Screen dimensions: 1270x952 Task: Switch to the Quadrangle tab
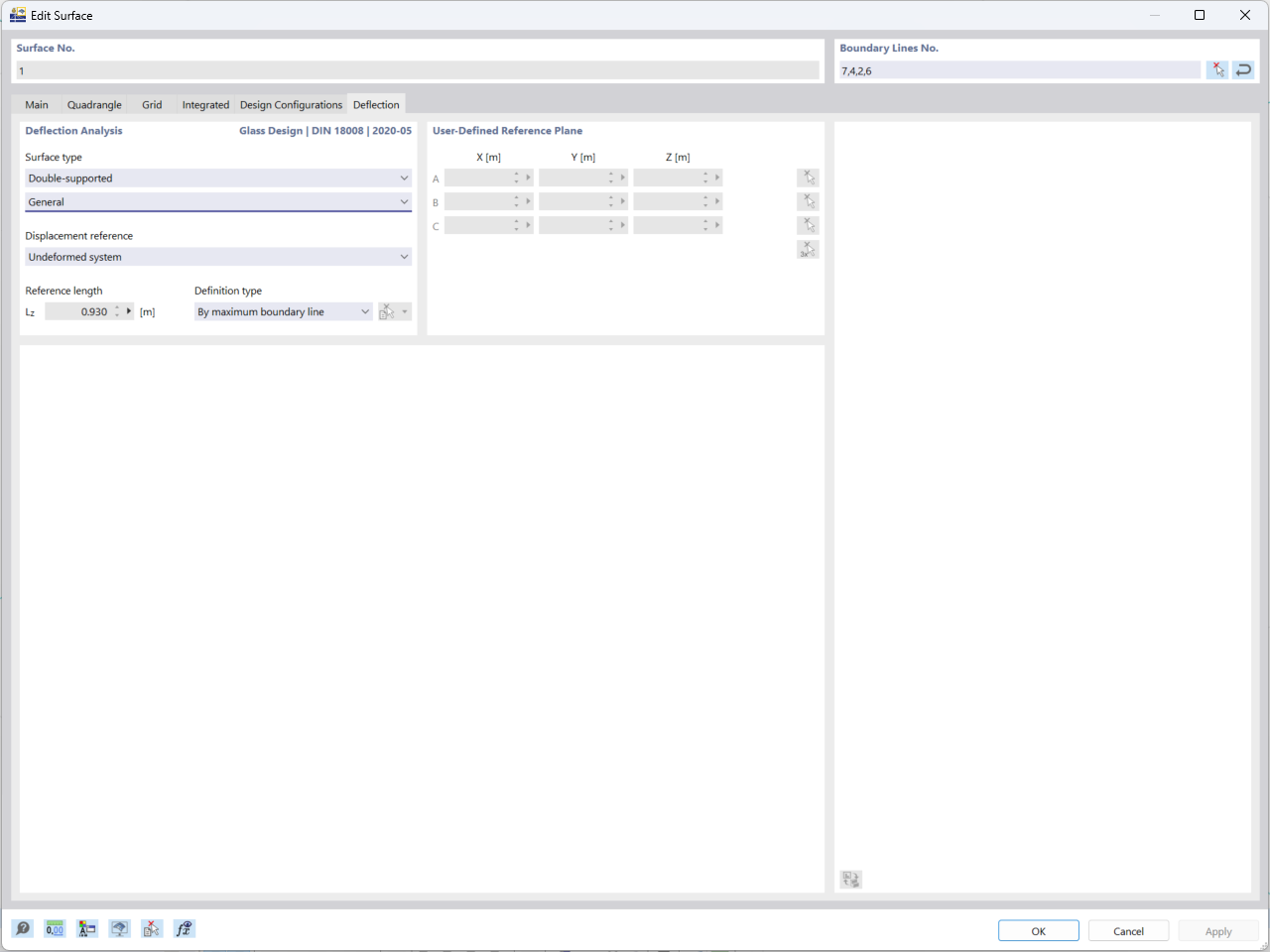click(x=93, y=104)
